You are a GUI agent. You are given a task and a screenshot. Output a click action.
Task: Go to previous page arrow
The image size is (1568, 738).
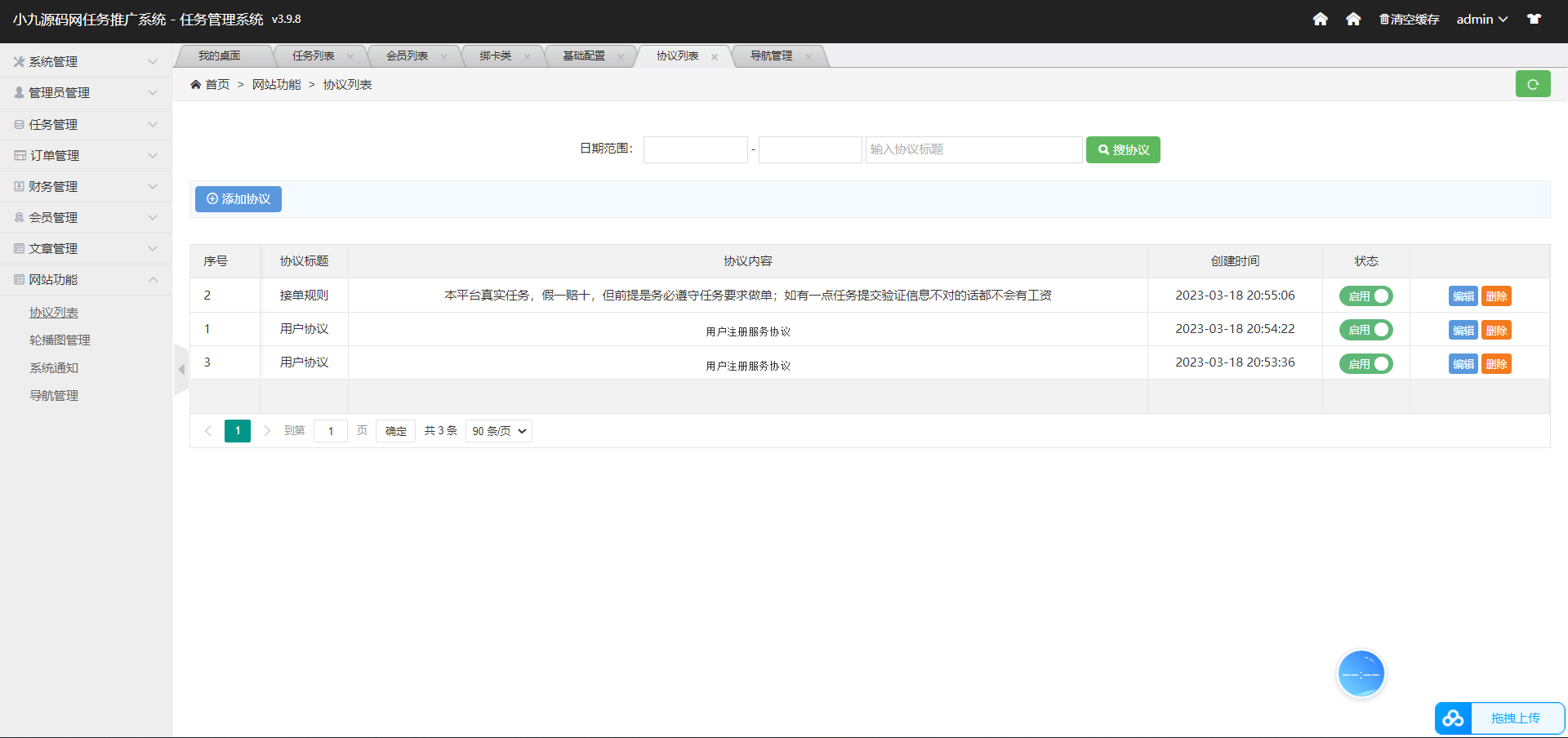[x=207, y=431]
